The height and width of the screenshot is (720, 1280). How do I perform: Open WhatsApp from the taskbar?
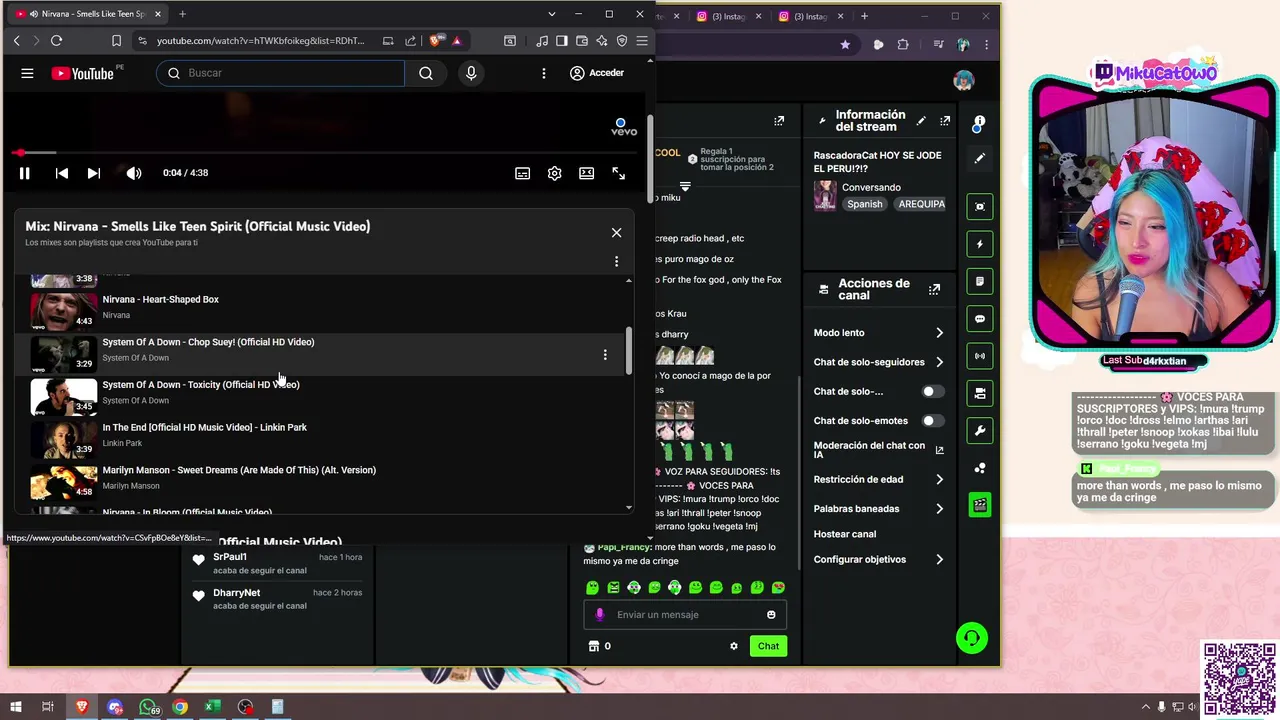coord(148,707)
